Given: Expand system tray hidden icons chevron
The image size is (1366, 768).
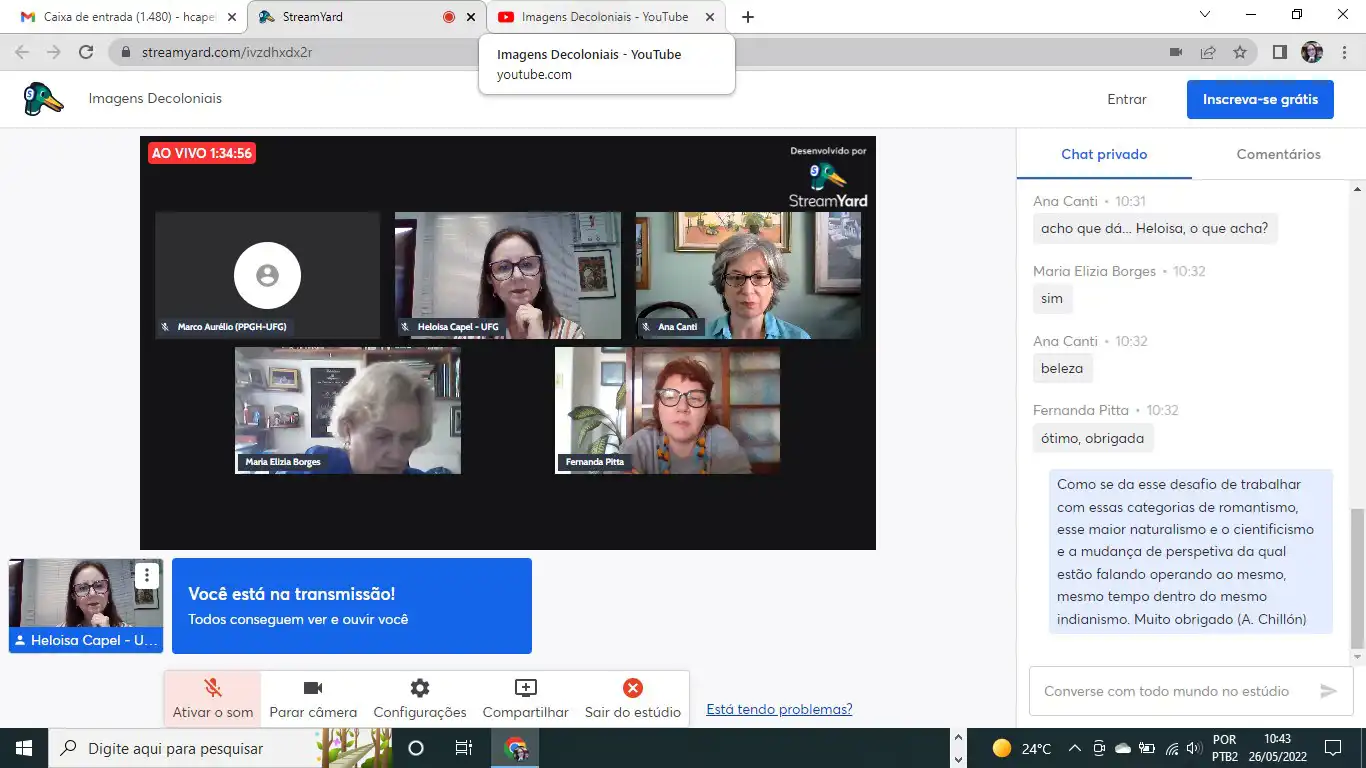Looking at the screenshot, I should coord(1075,748).
